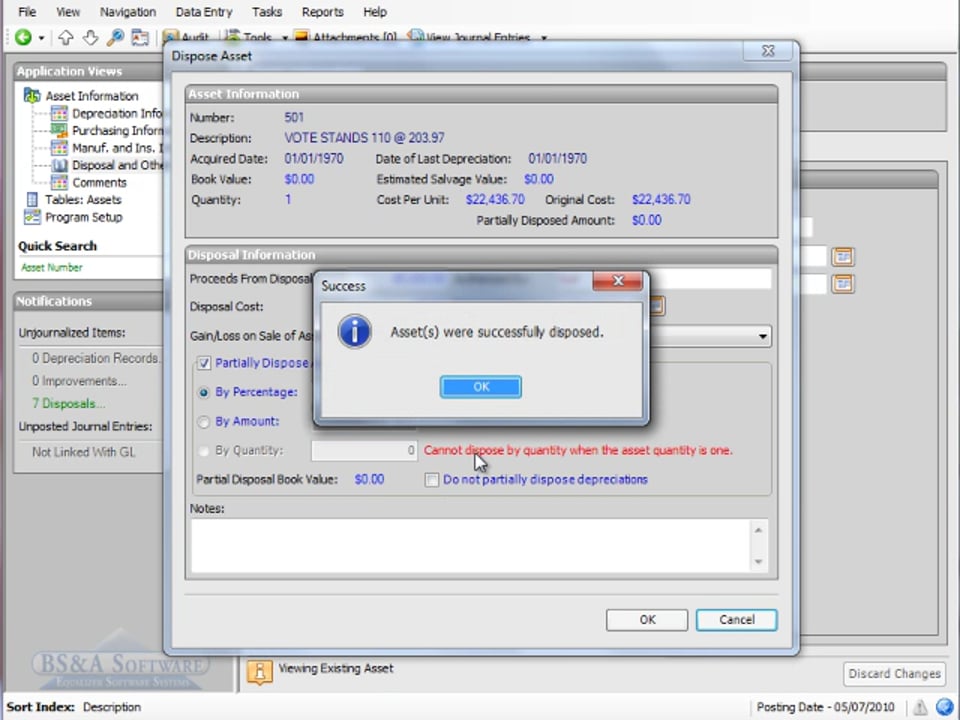Image resolution: width=960 pixels, height=720 pixels.
Task: Open Attachments [0] in toolbar
Action: (345, 38)
